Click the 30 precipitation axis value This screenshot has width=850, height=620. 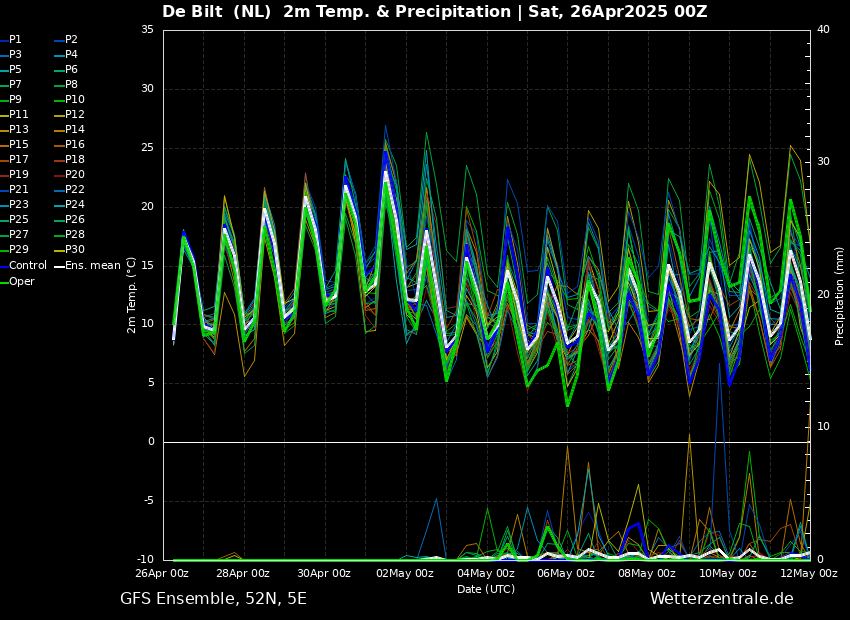pyautogui.click(x=823, y=162)
